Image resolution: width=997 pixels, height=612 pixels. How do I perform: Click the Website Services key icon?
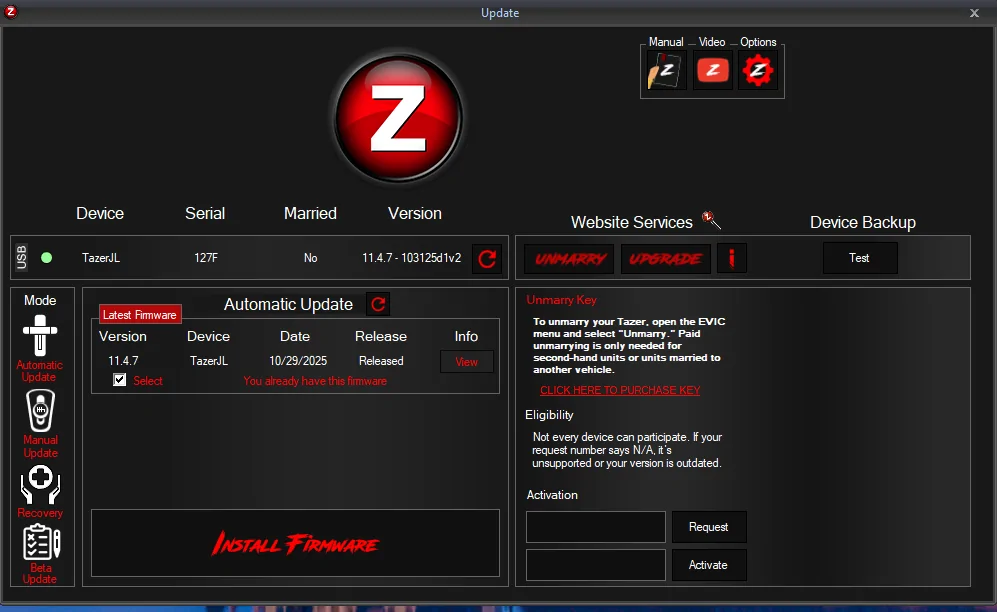(712, 220)
